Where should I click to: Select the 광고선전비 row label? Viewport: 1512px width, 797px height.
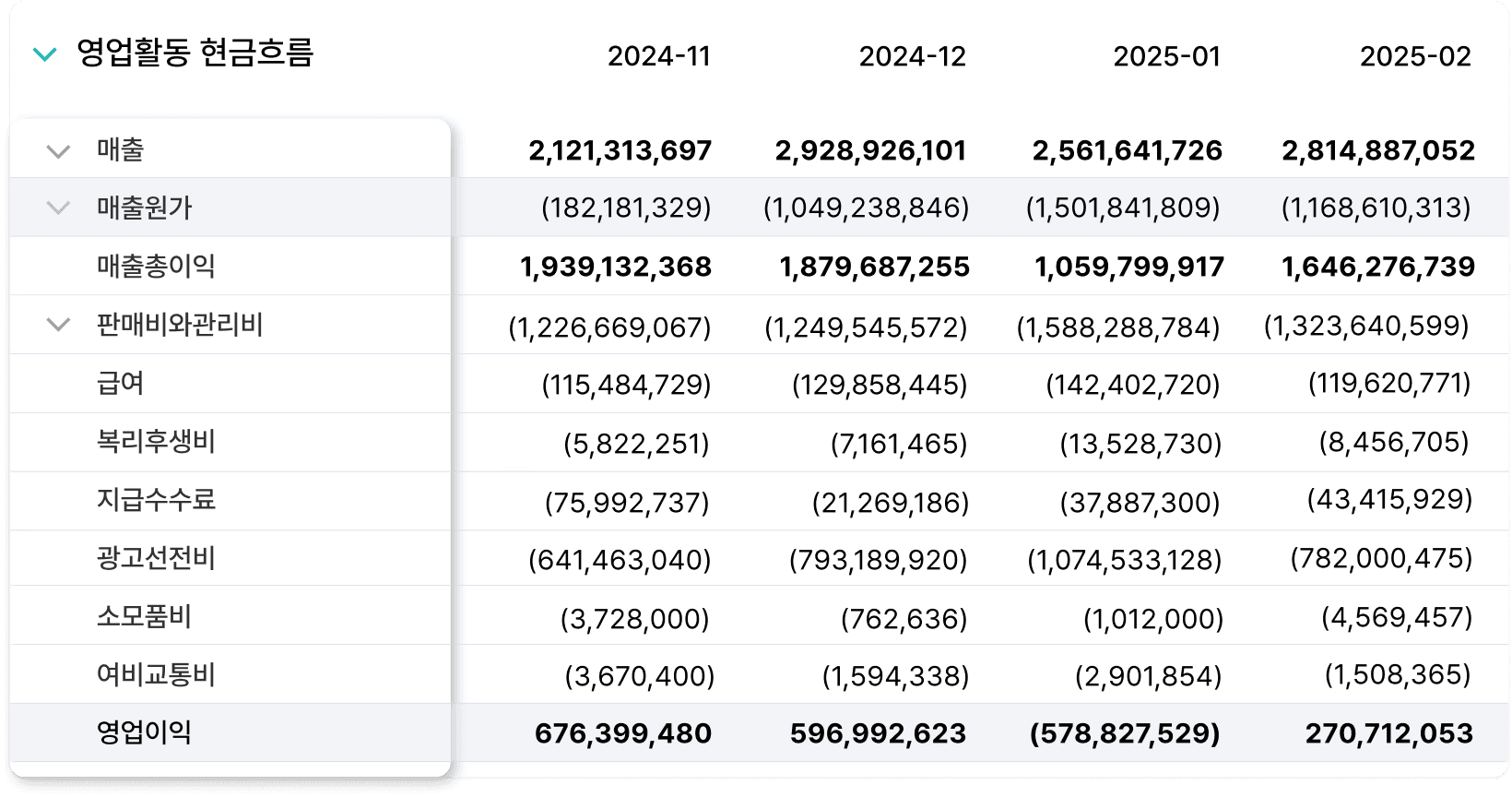[x=156, y=558]
